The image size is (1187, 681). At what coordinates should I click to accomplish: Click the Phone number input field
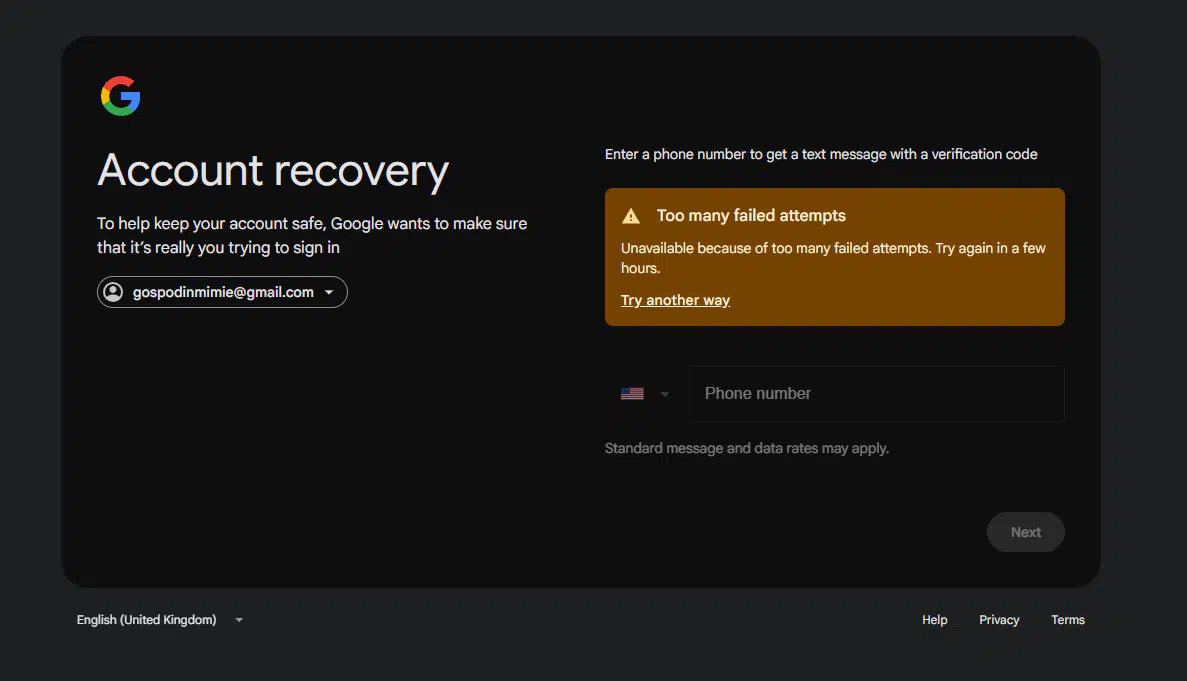877,393
